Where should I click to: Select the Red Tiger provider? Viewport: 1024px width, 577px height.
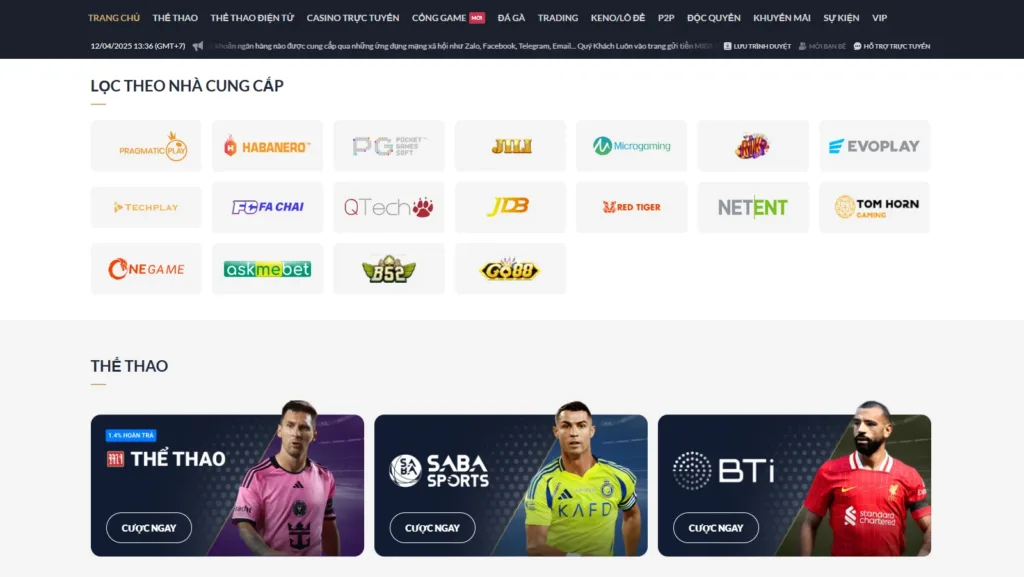632,207
